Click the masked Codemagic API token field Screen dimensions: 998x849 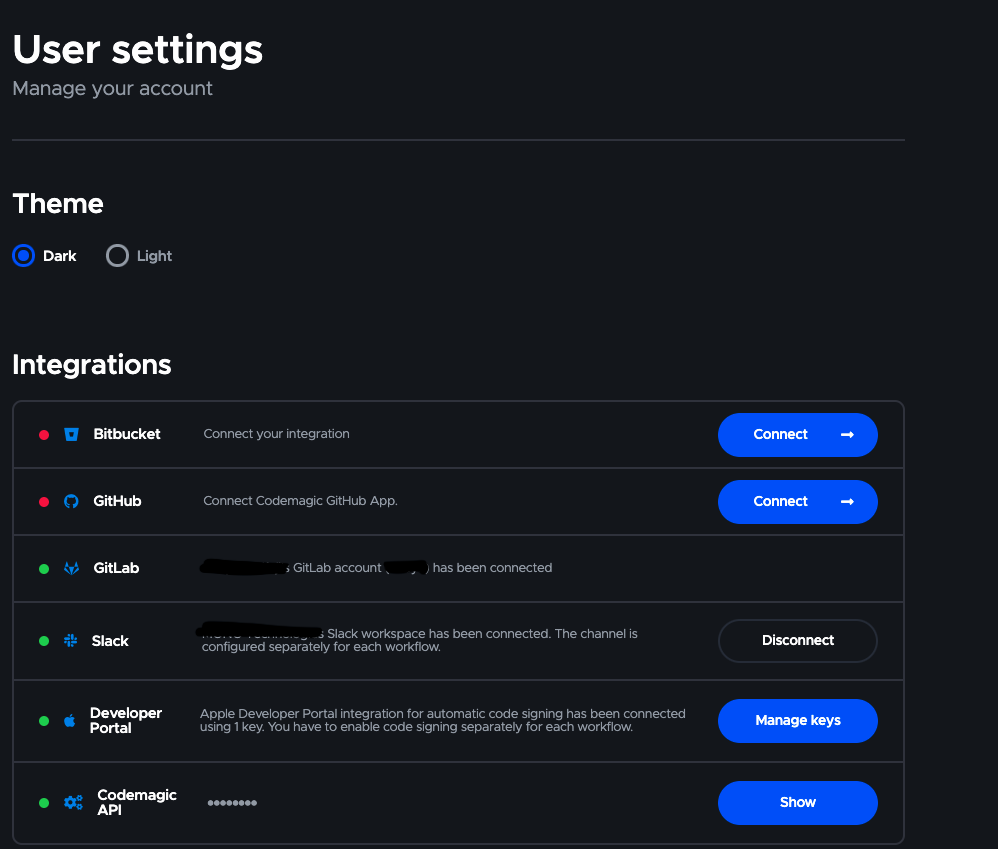pyautogui.click(x=232, y=803)
